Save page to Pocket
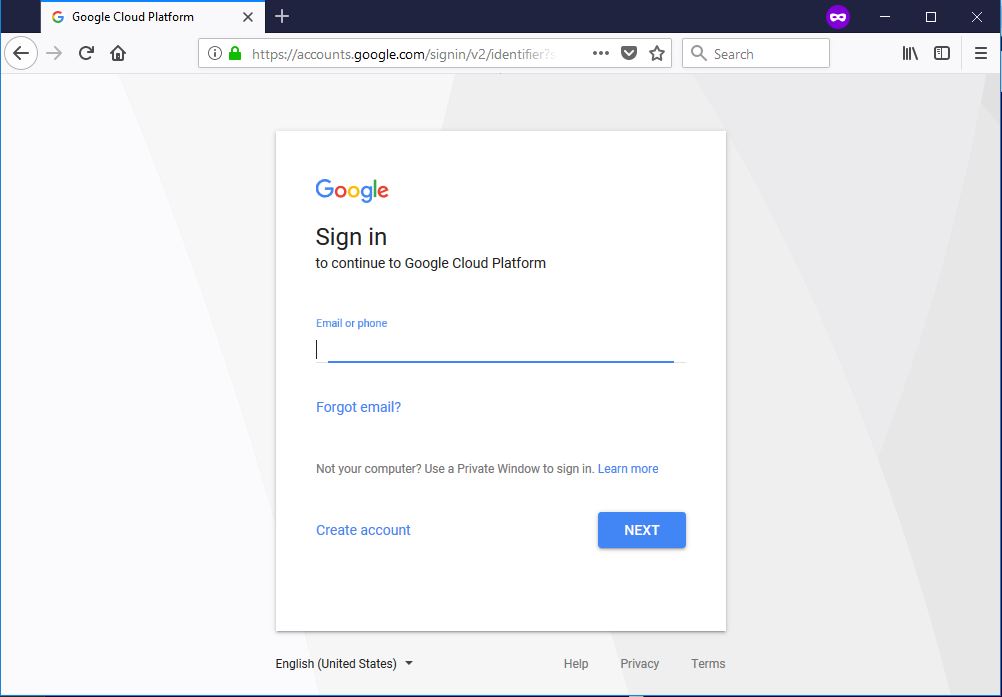Viewport: 1002px width, 697px height. coord(629,53)
